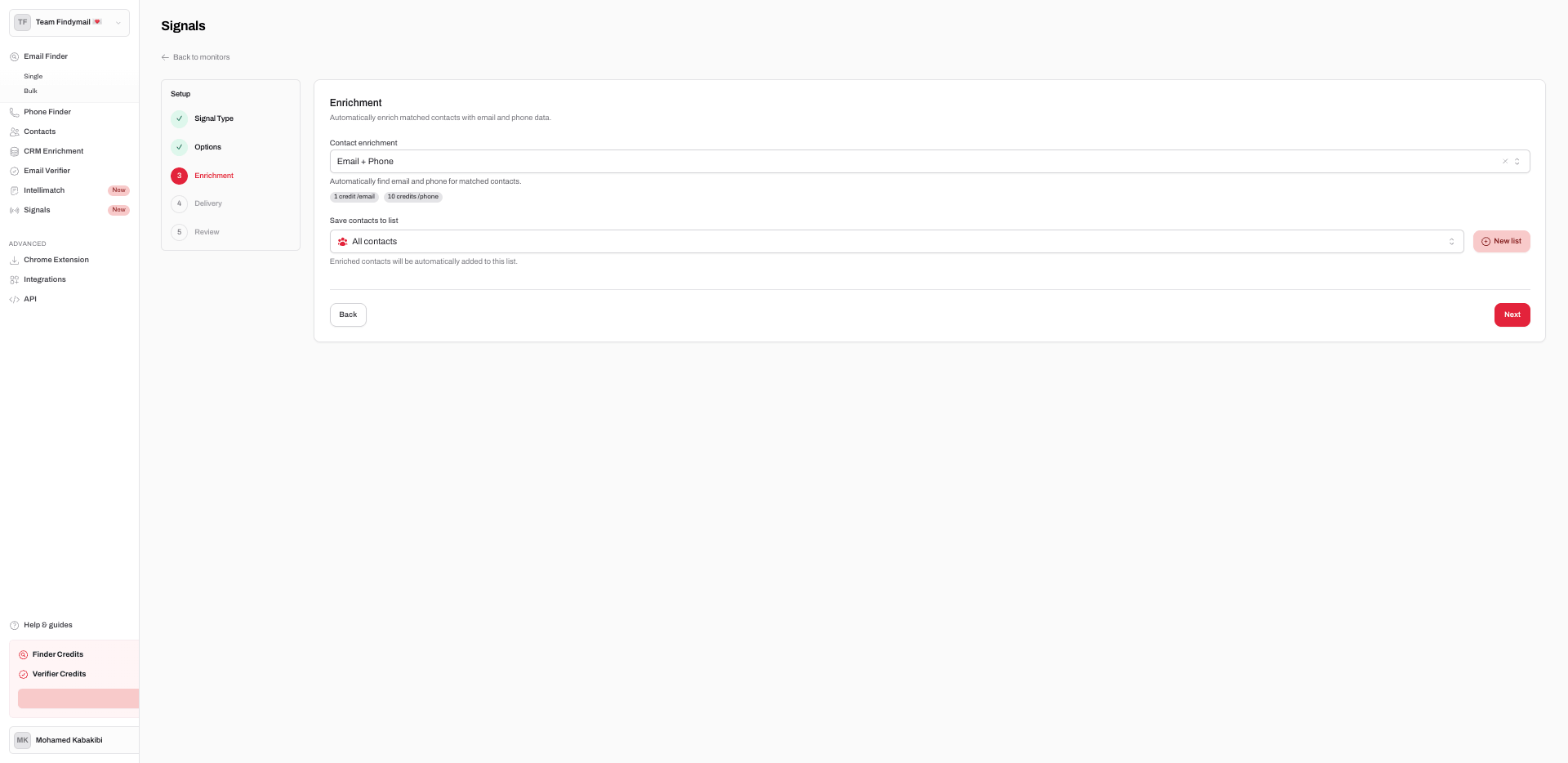Click the Enrichment step label
This screenshot has height=763, width=1568.
pos(214,176)
